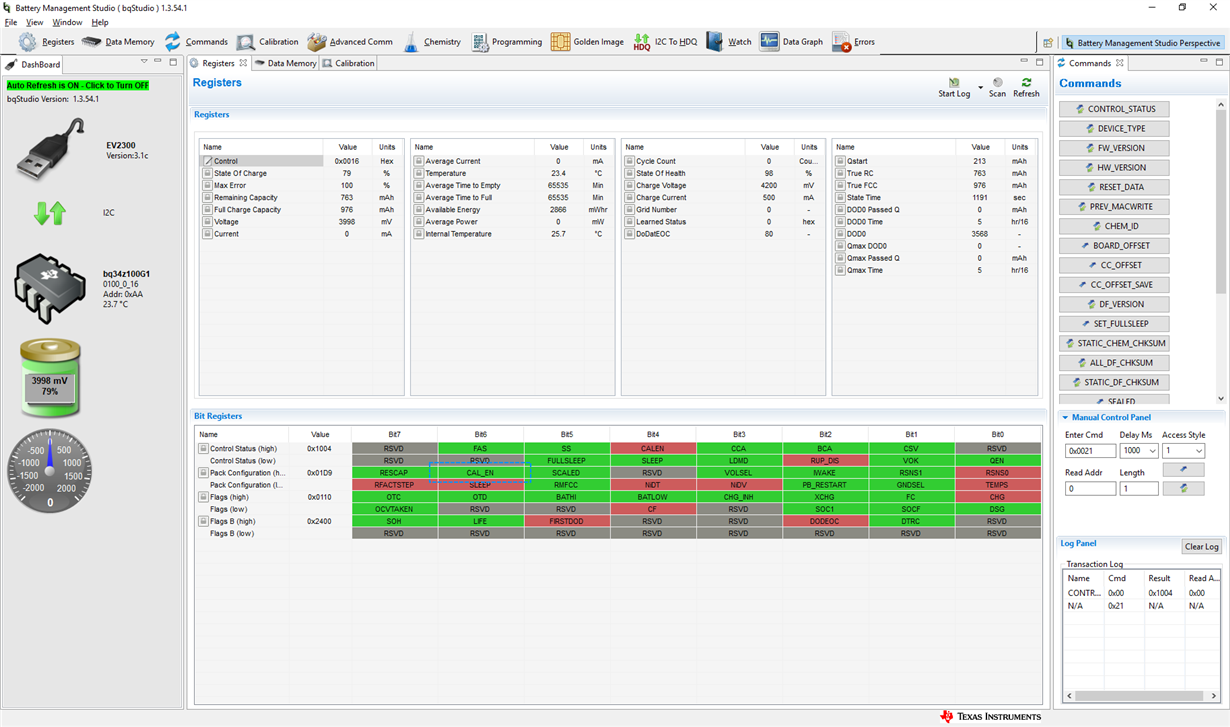Screen dimensions: 1230x727
Task: Click the Length input field
Action: (1139, 489)
